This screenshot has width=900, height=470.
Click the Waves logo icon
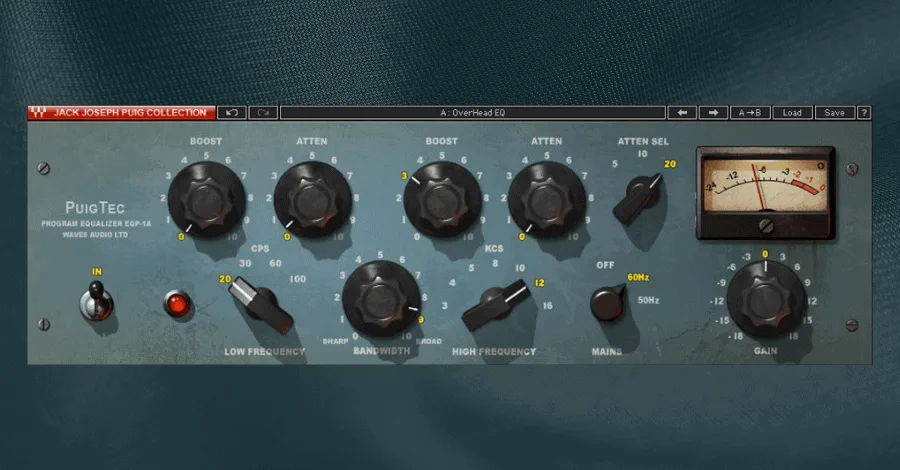pyautogui.click(x=38, y=112)
